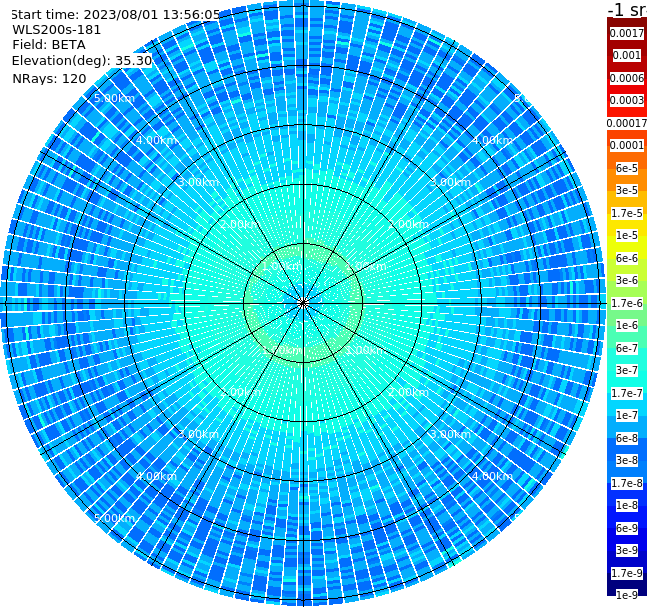Click the Start time 2023/08/01 13:56:05 text

pyautogui.click(x=116, y=15)
